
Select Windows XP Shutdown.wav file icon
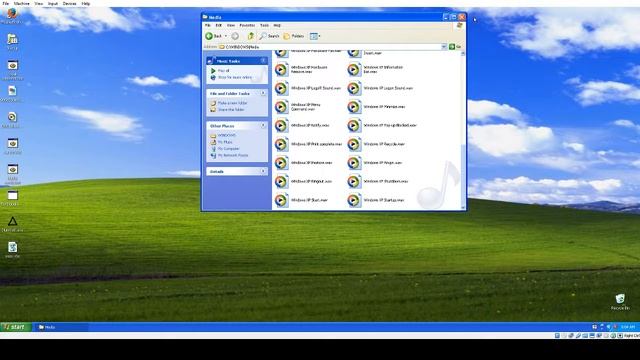(x=354, y=181)
